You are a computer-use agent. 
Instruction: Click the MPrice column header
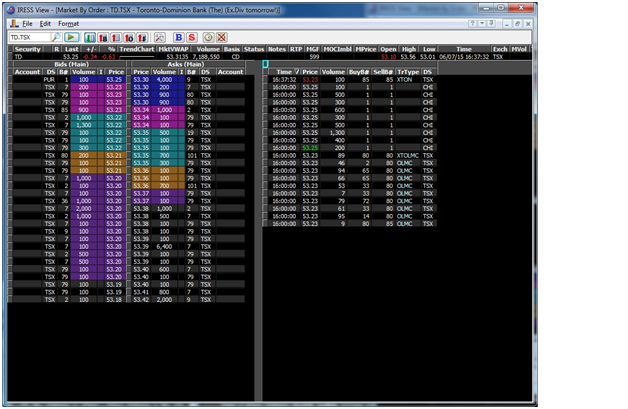[x=366, y=49]
